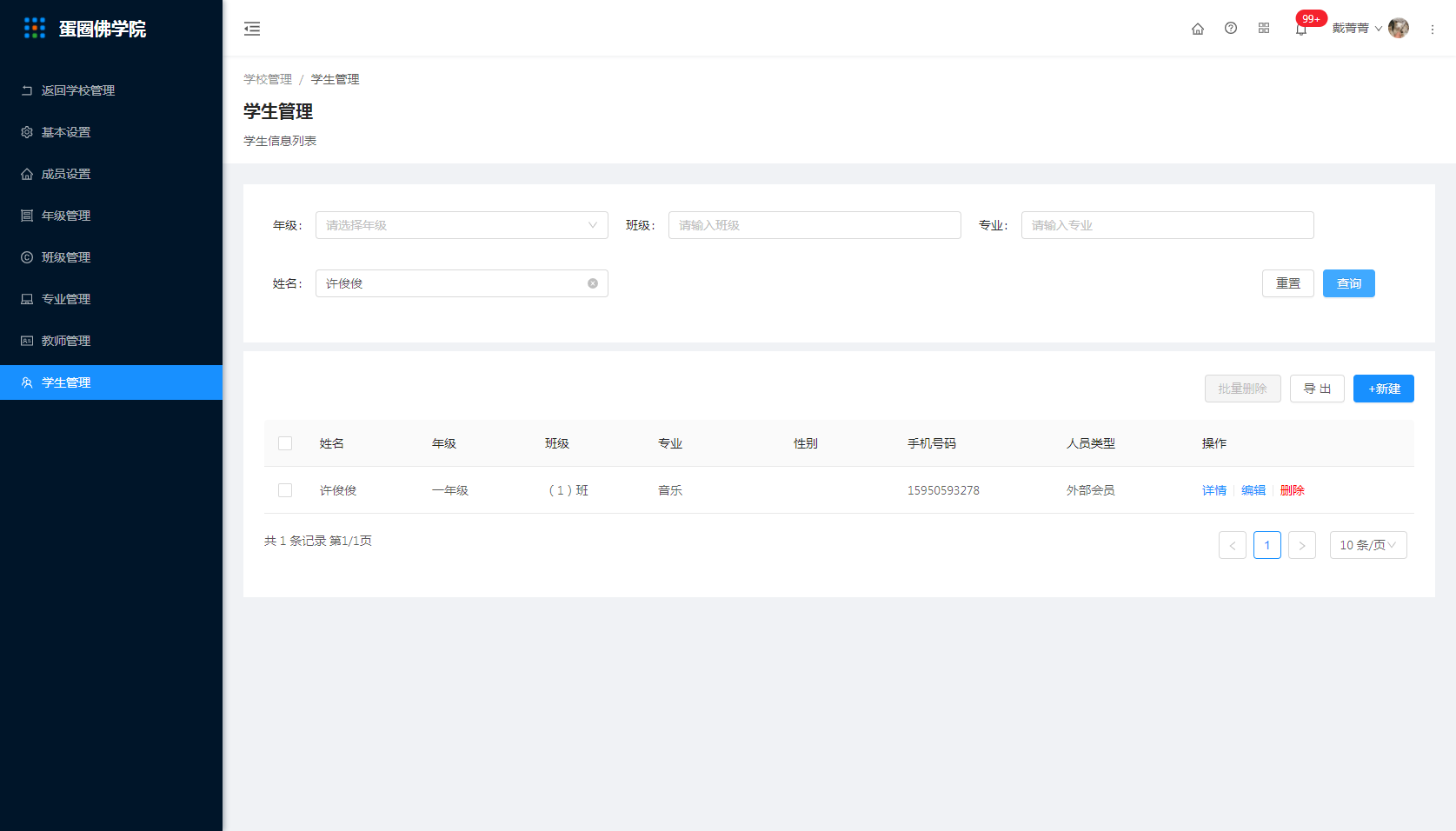The height and width of the screenshot is (831, 1456).
Task: Open notifications bell with 99+ badge
Action: click(x=1301, y=29)
